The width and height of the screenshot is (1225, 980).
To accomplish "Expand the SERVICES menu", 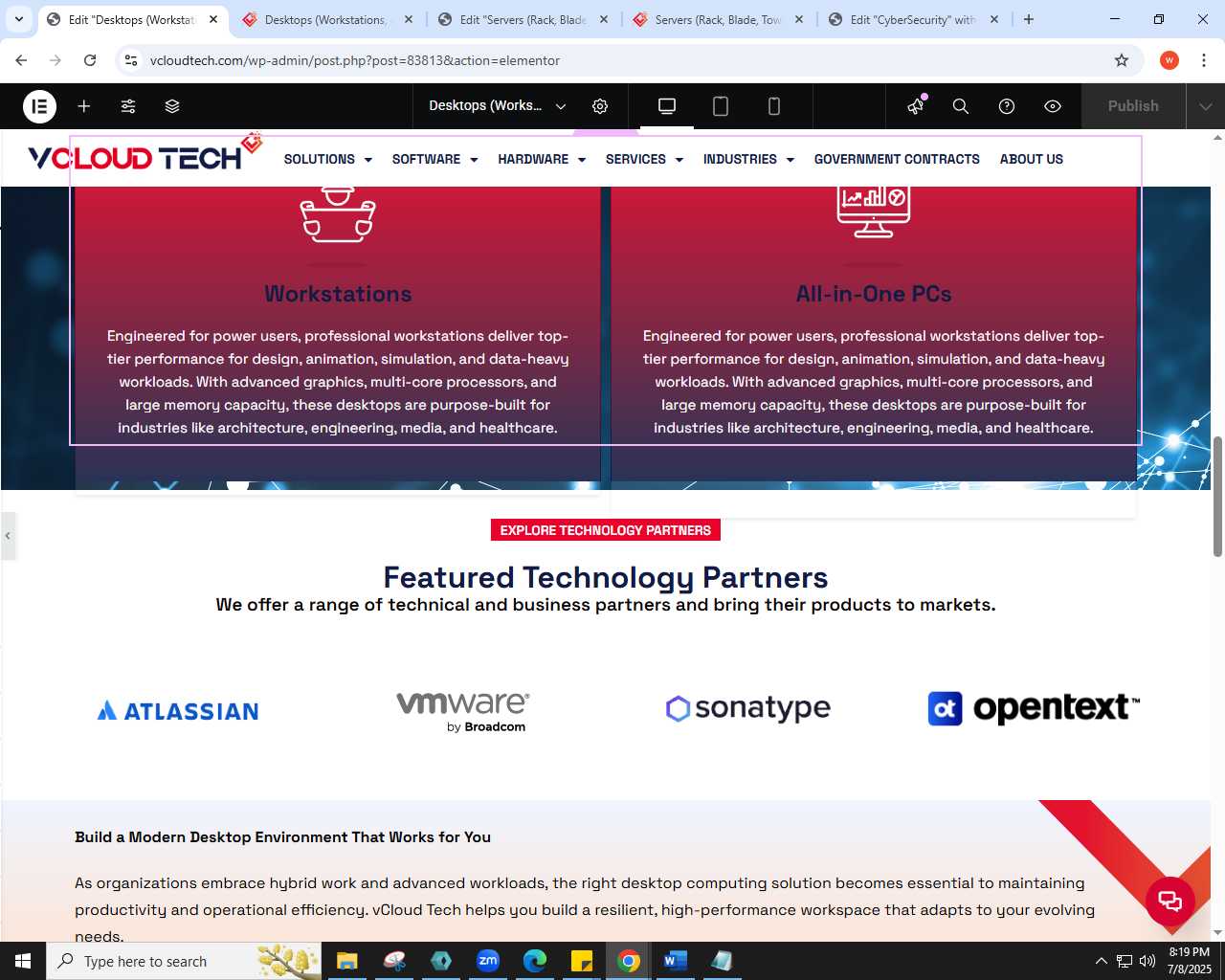I will tap(644, 159).
